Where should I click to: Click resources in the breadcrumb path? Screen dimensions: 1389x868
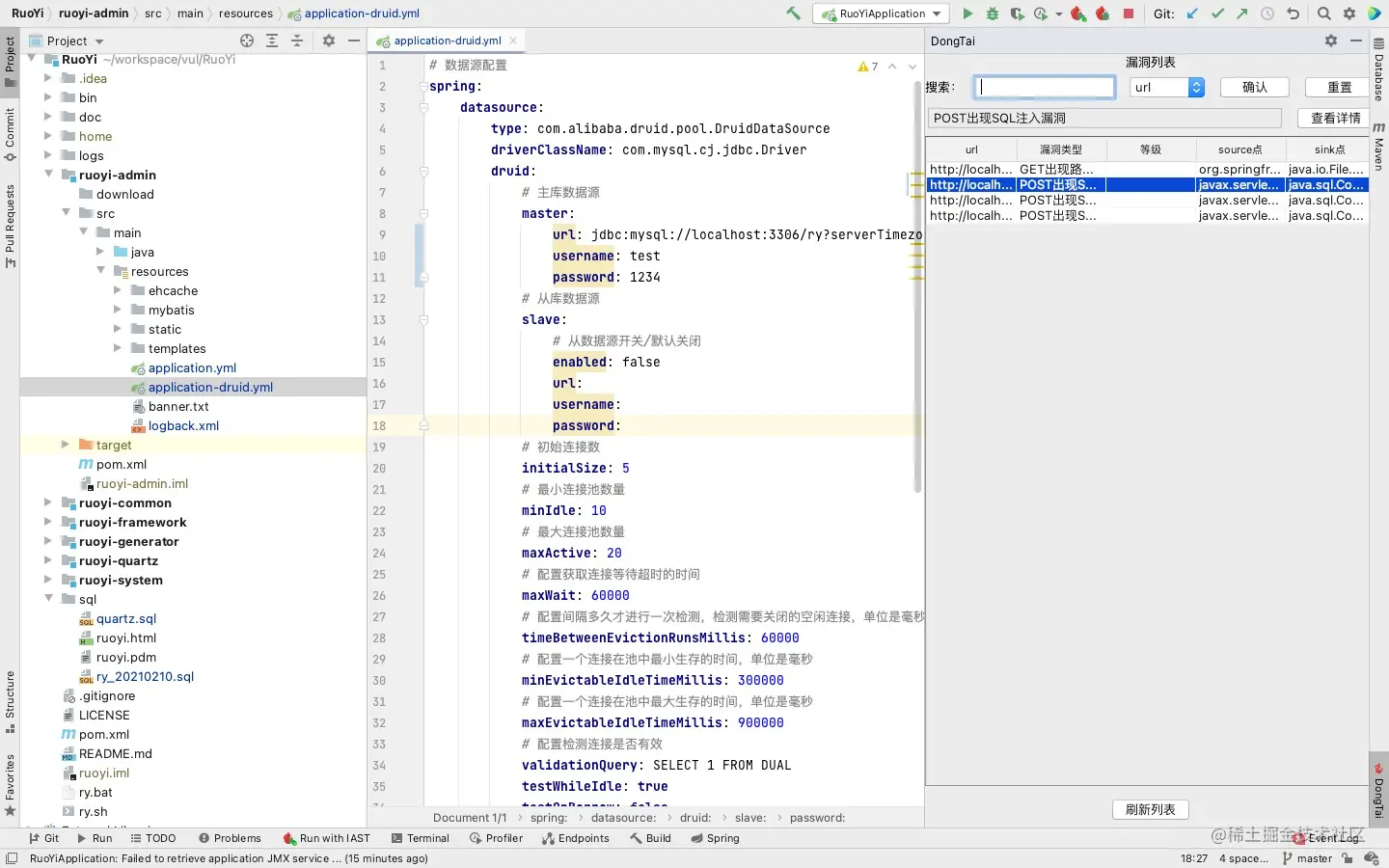tap(246, 14)
